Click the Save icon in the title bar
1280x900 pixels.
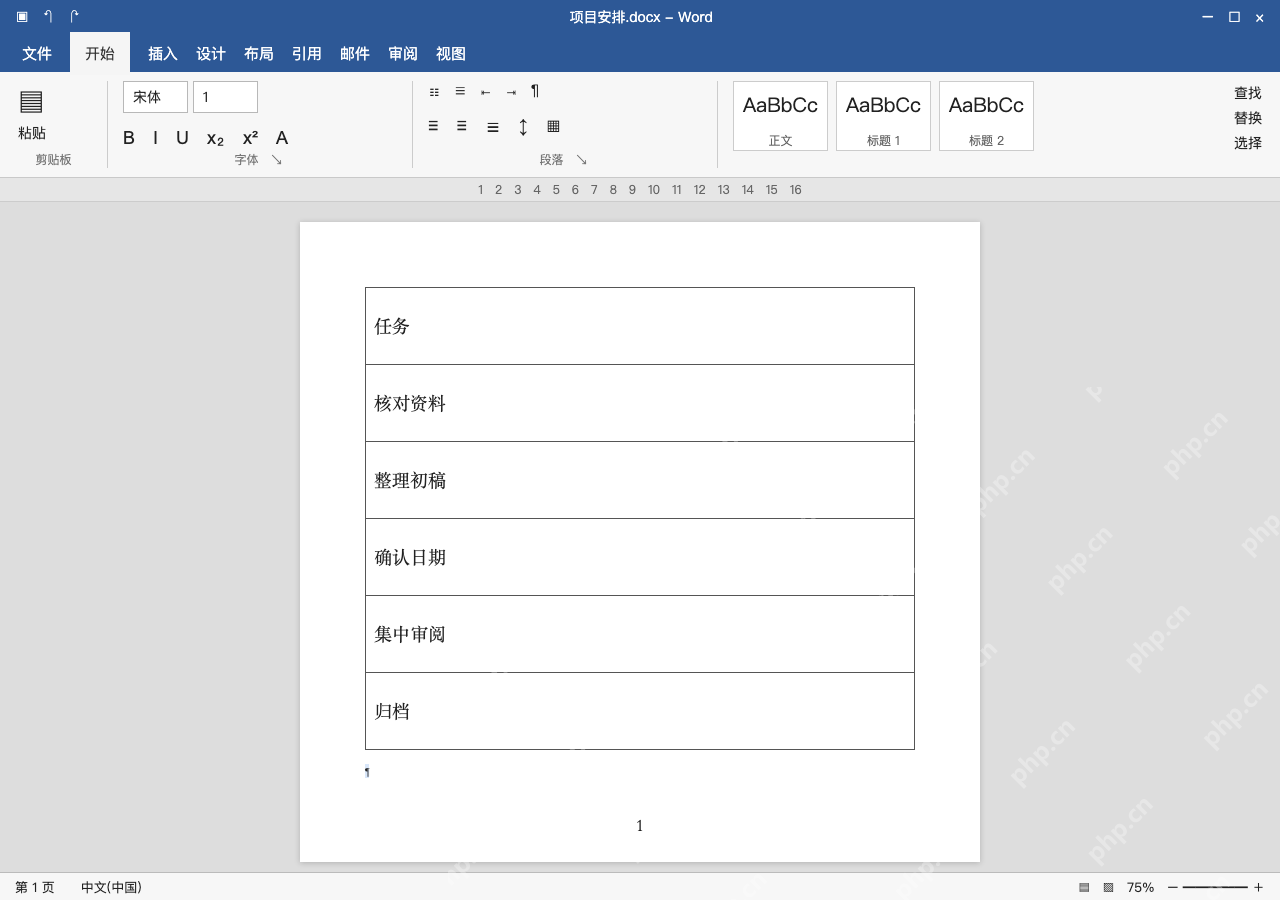[22, 17]
